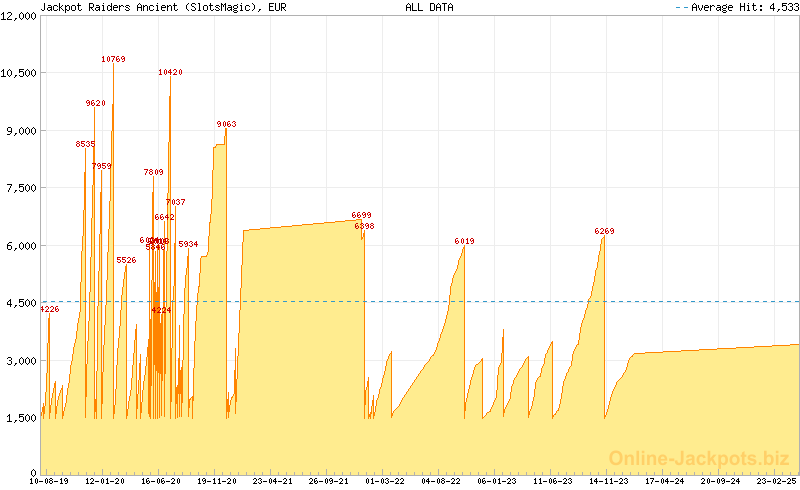Click the peak value label 9063

(227, 124)
